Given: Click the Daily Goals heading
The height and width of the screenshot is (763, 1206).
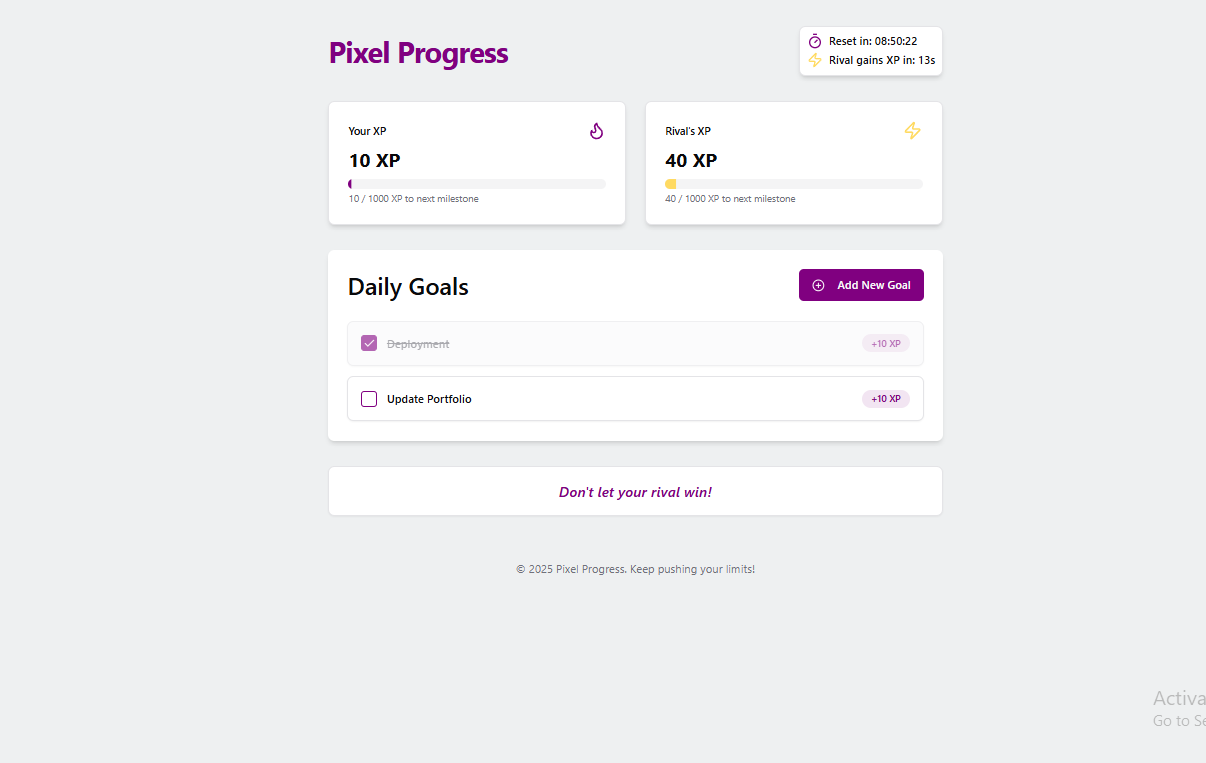Looking at the screenshot, I should [x=408, y=287].
